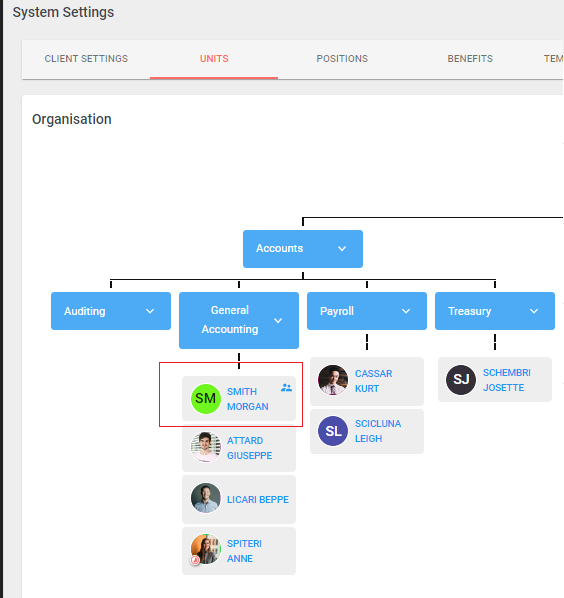The width and height of the screenshot is (564, 598).
Task: Click Licari Beppe's profile photo
Action: click(206, 498)
